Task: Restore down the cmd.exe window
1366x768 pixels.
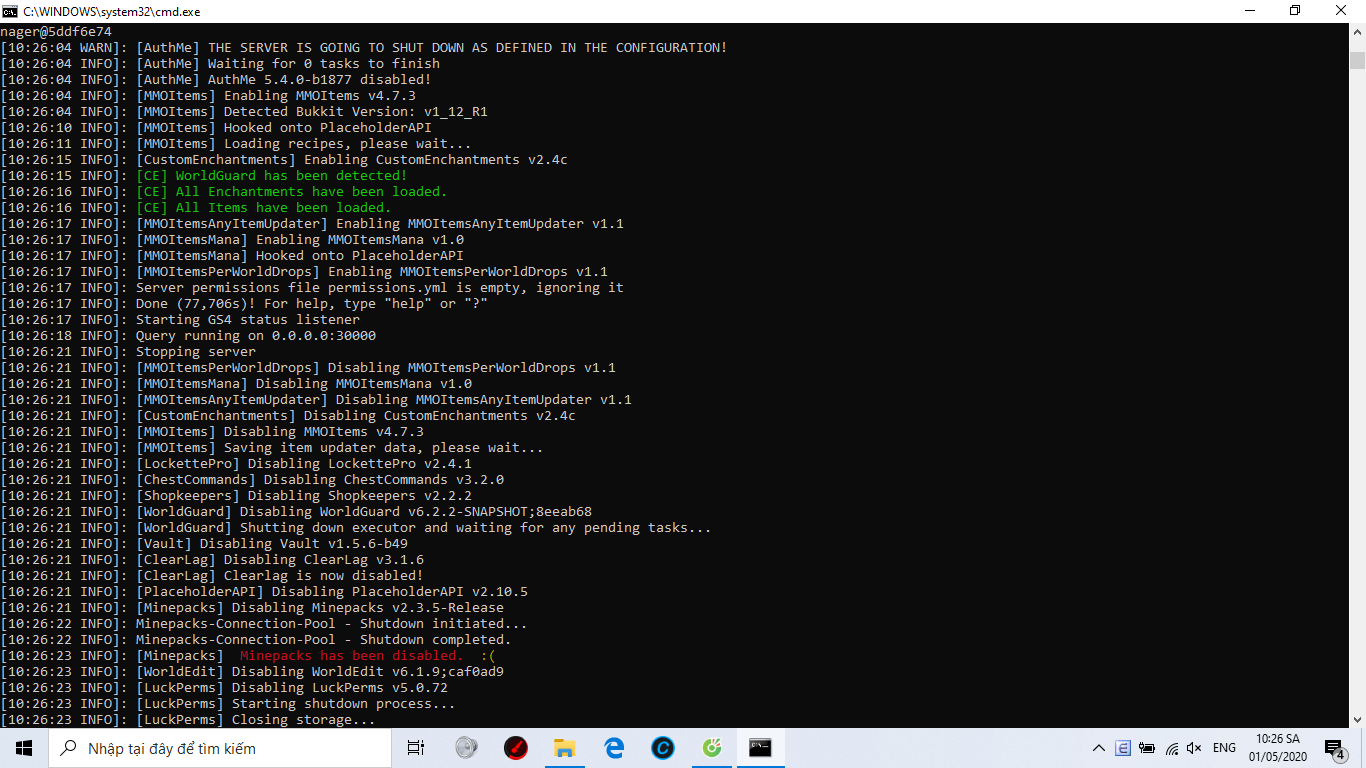Action: (1295, 11)
